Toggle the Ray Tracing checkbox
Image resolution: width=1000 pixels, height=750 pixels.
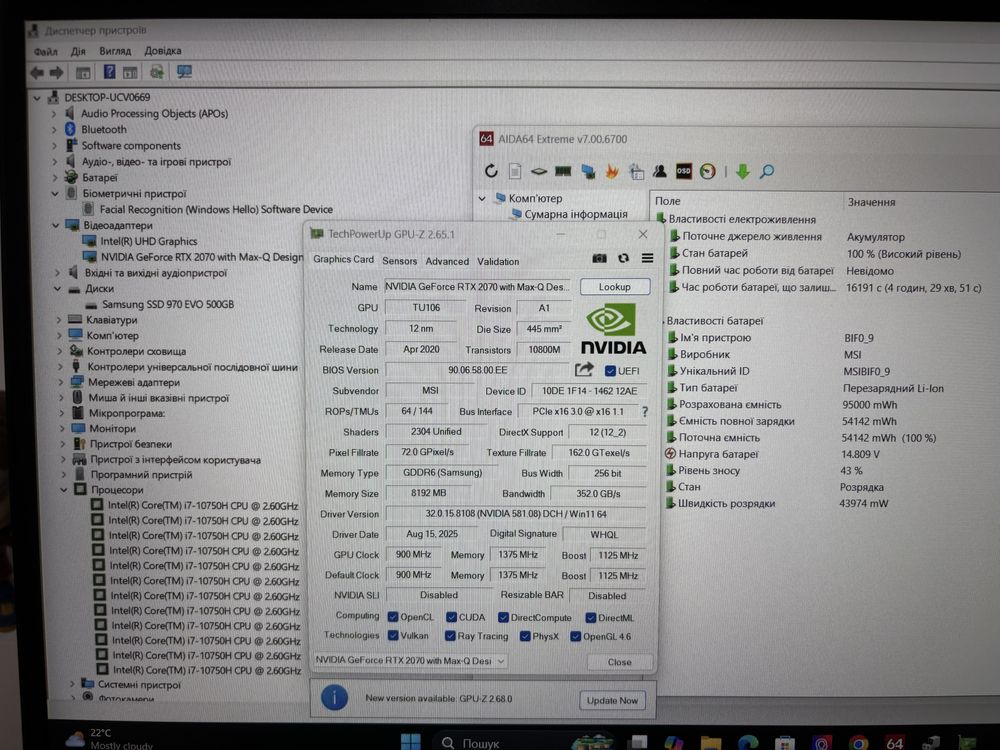(x=450, y=636)
